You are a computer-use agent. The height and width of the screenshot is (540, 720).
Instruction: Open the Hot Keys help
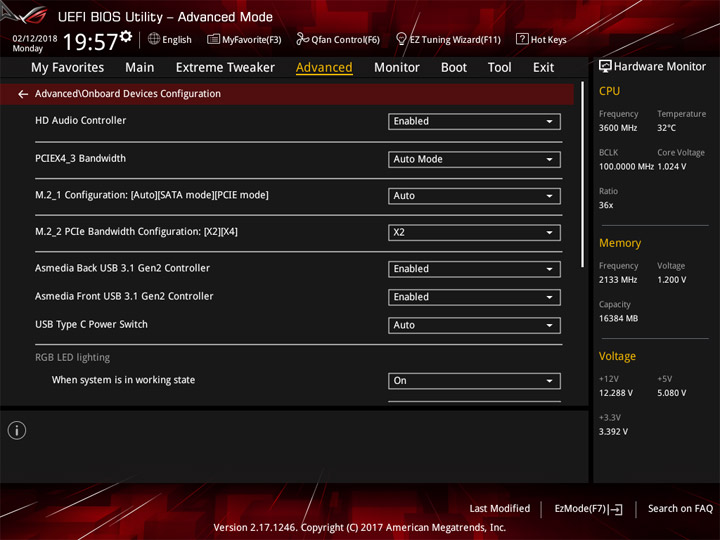point(541,39)
